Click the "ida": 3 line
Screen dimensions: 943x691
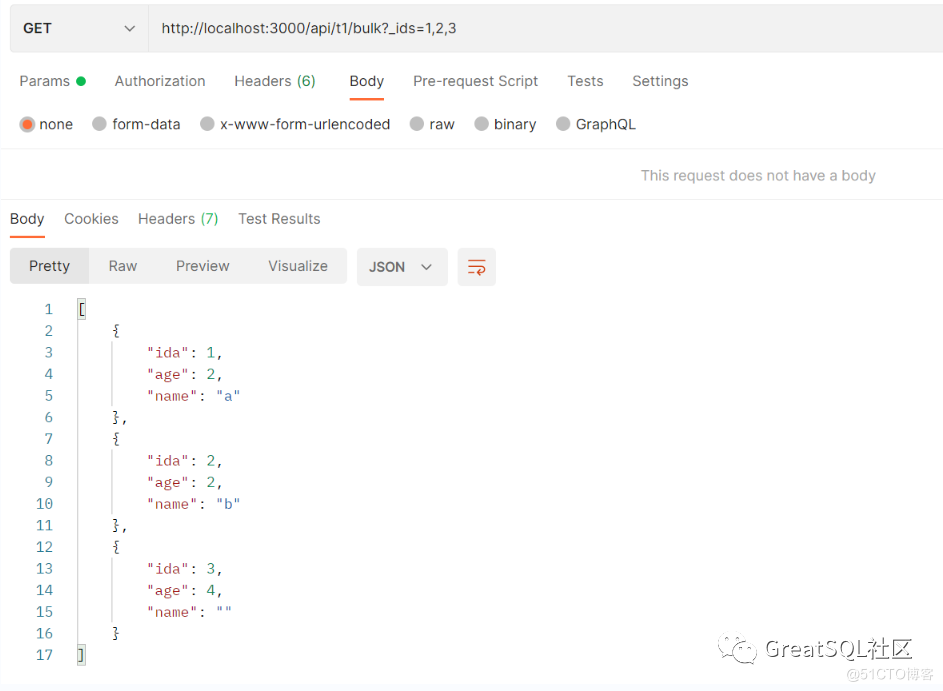[x=185, y=569]
